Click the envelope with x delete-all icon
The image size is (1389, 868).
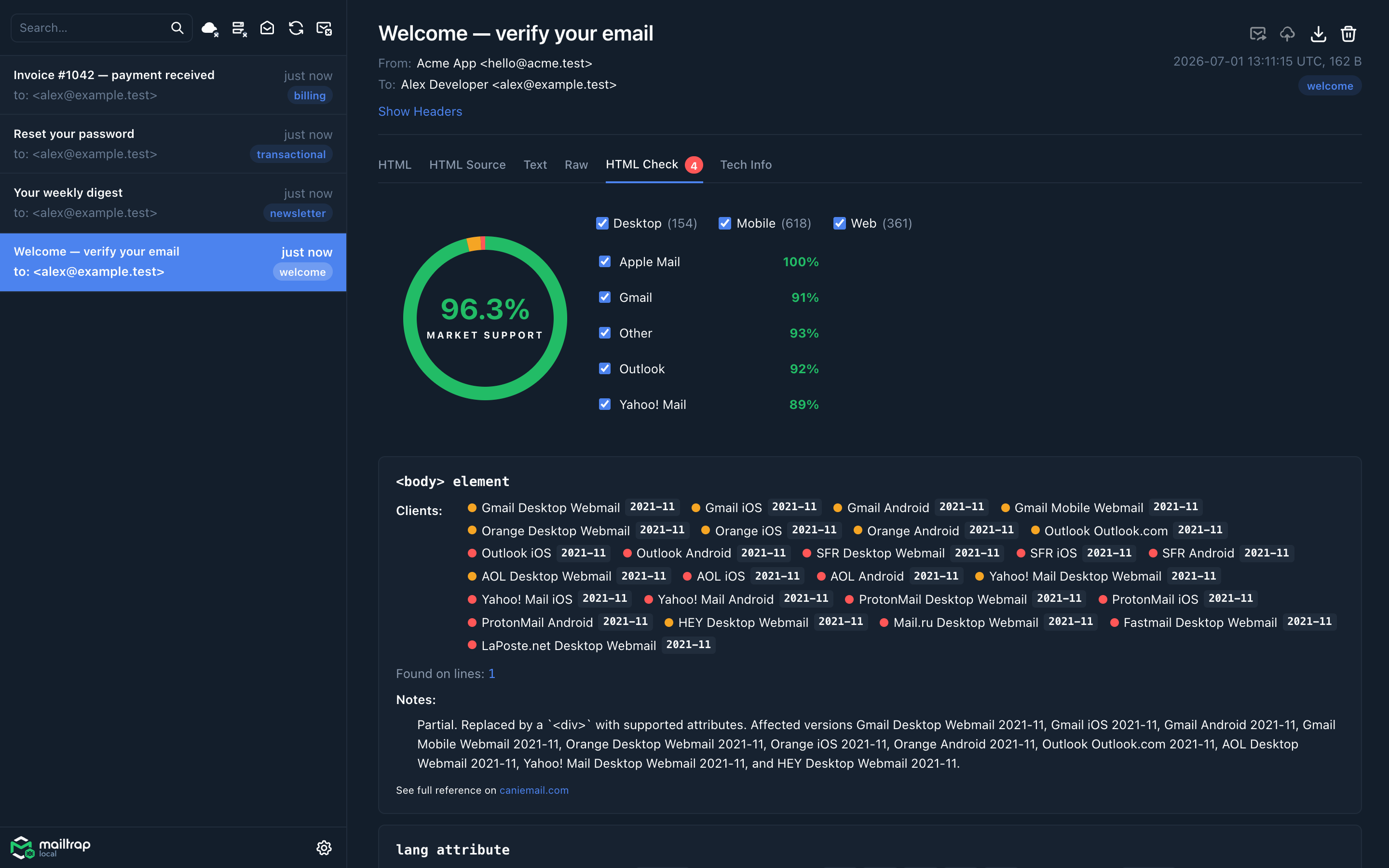coord(324,28)
